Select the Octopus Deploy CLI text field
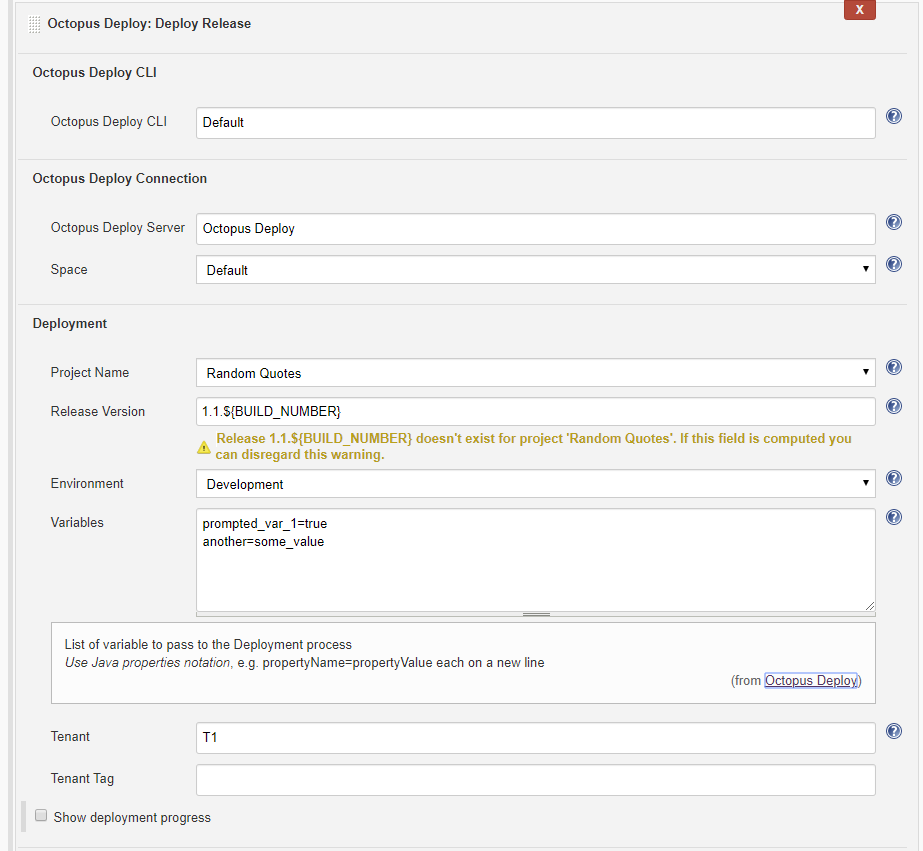Viewport: 923px width, 851px height. pyautogui.click(x=535, y=123)
